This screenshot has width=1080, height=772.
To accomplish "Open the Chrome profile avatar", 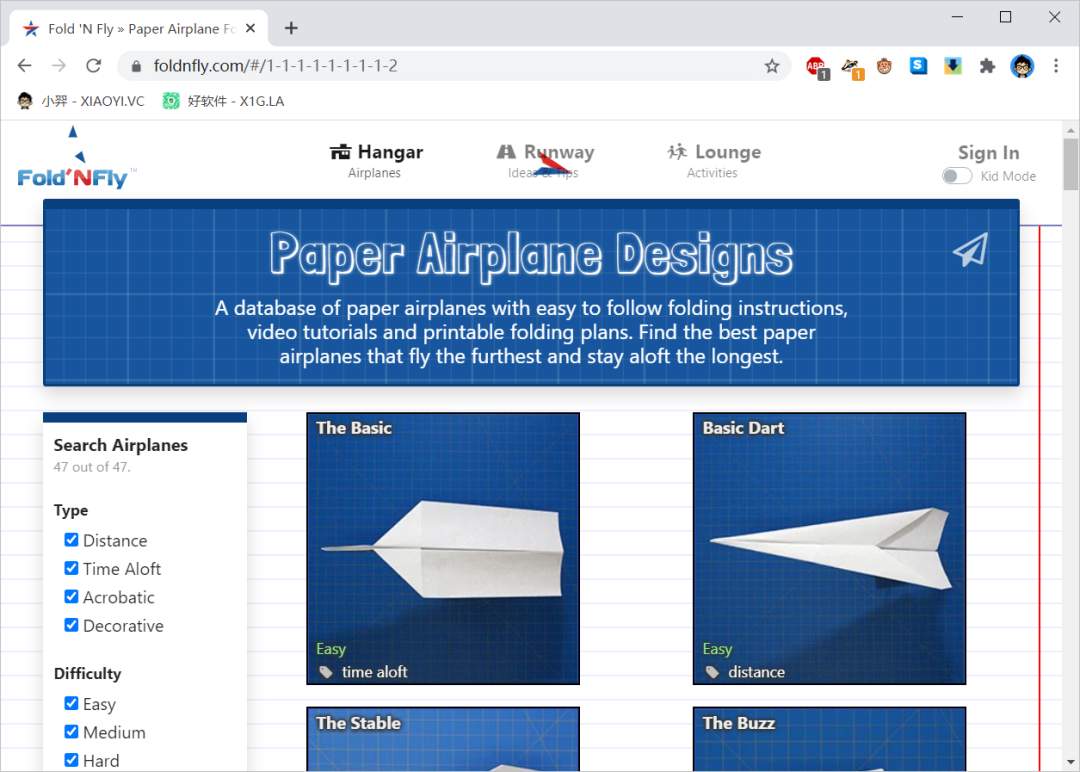I will (1021, 66).
